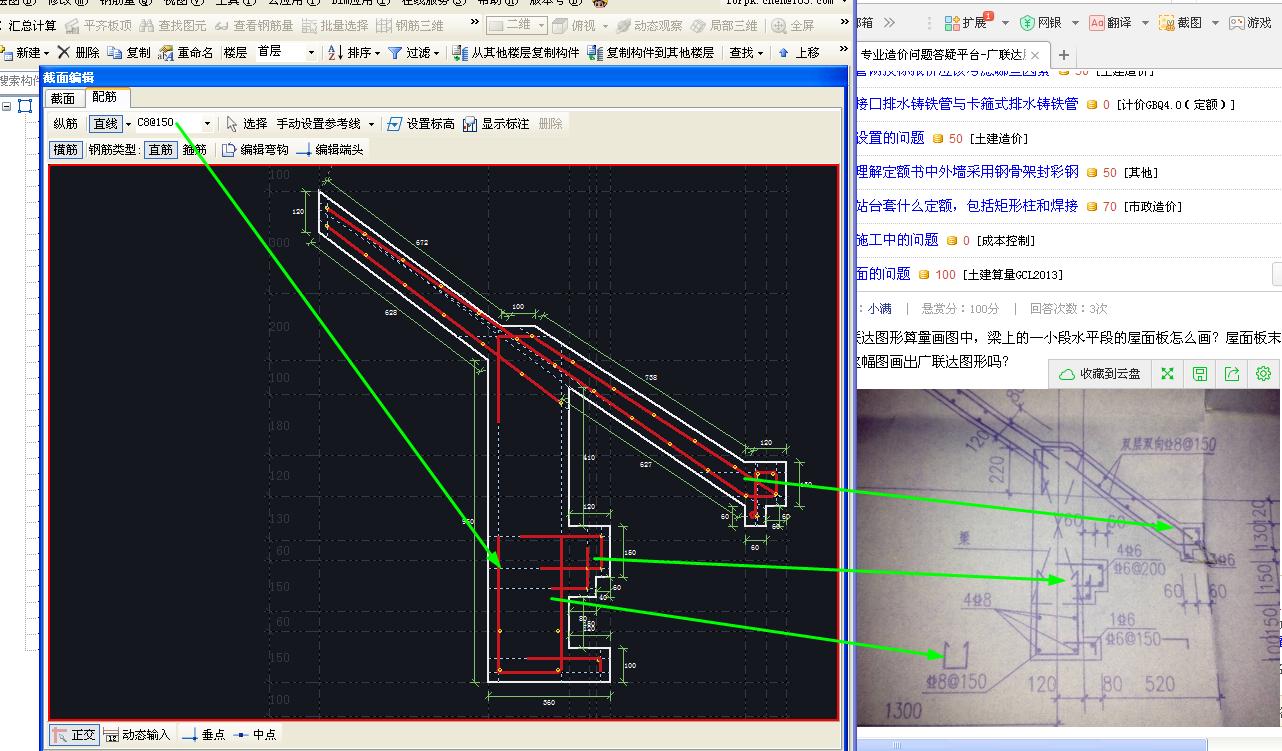Screen dimensions: 1282x751
Task: Click the 全屏 fullscreen tool
Action: pyautogui.click(x=793, y=26)
